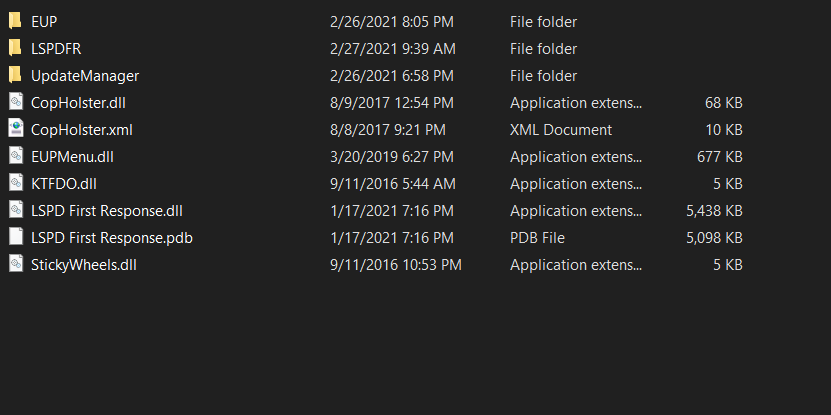Click the CopHolster.xml document icon
This screenshot has height=415, width=831.
(x=15, y=129)
